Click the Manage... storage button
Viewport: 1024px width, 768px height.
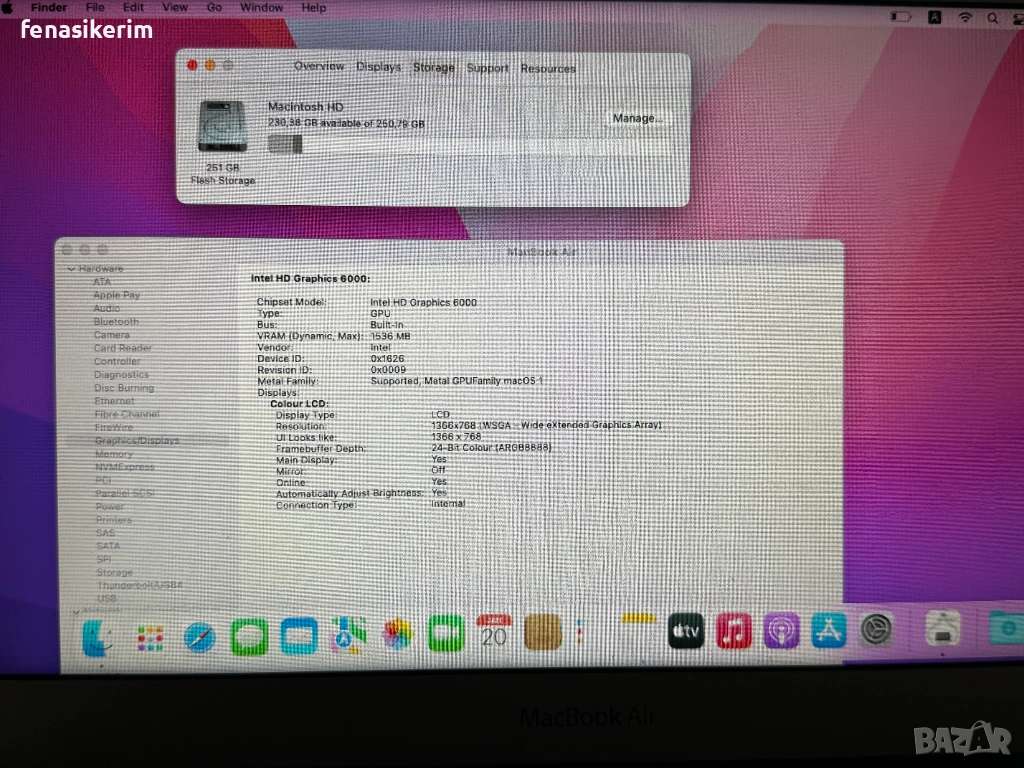coord(637,118)
